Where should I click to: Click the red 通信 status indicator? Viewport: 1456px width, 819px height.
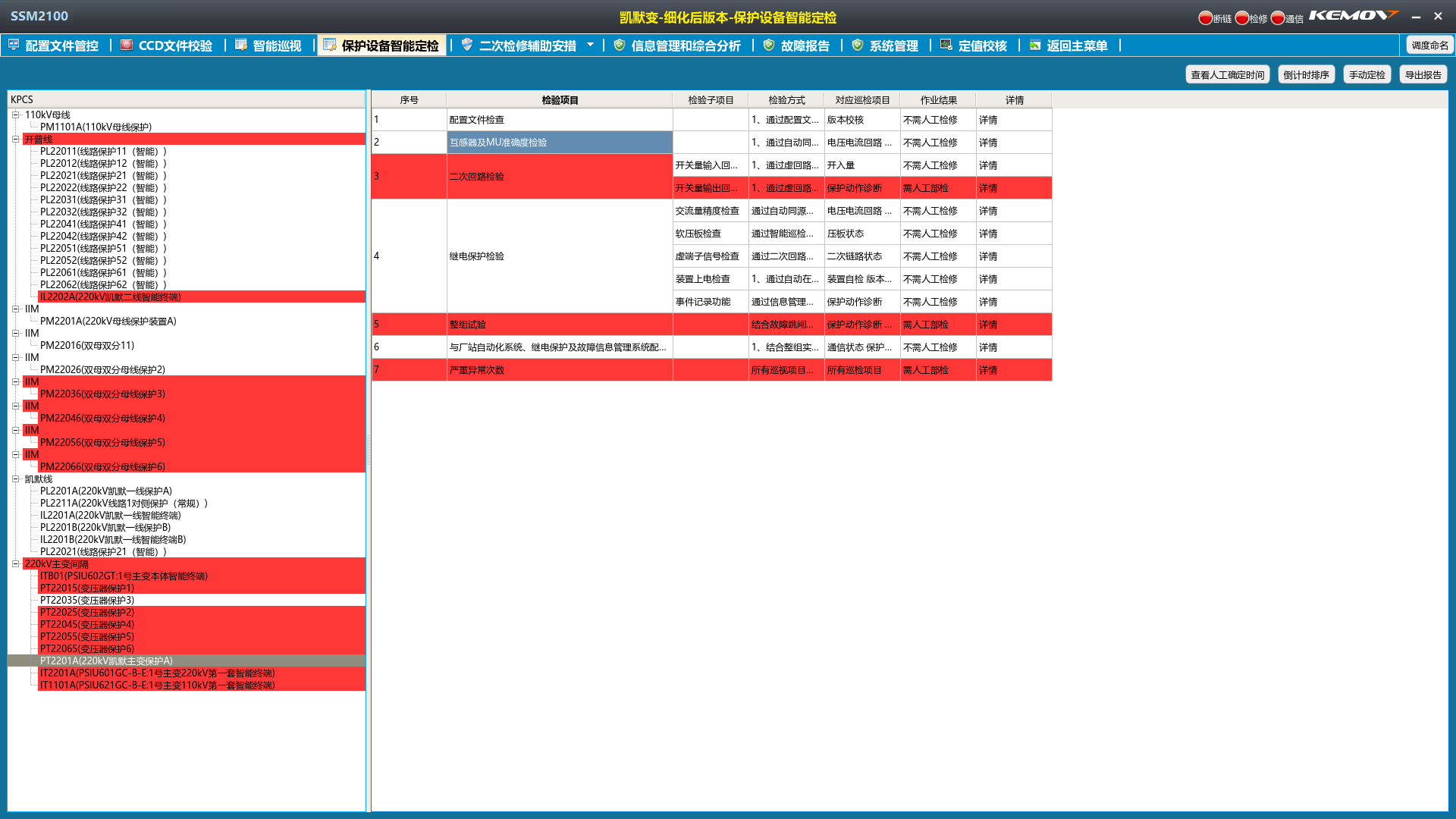pyautogui.click(x=1278, y=17)
